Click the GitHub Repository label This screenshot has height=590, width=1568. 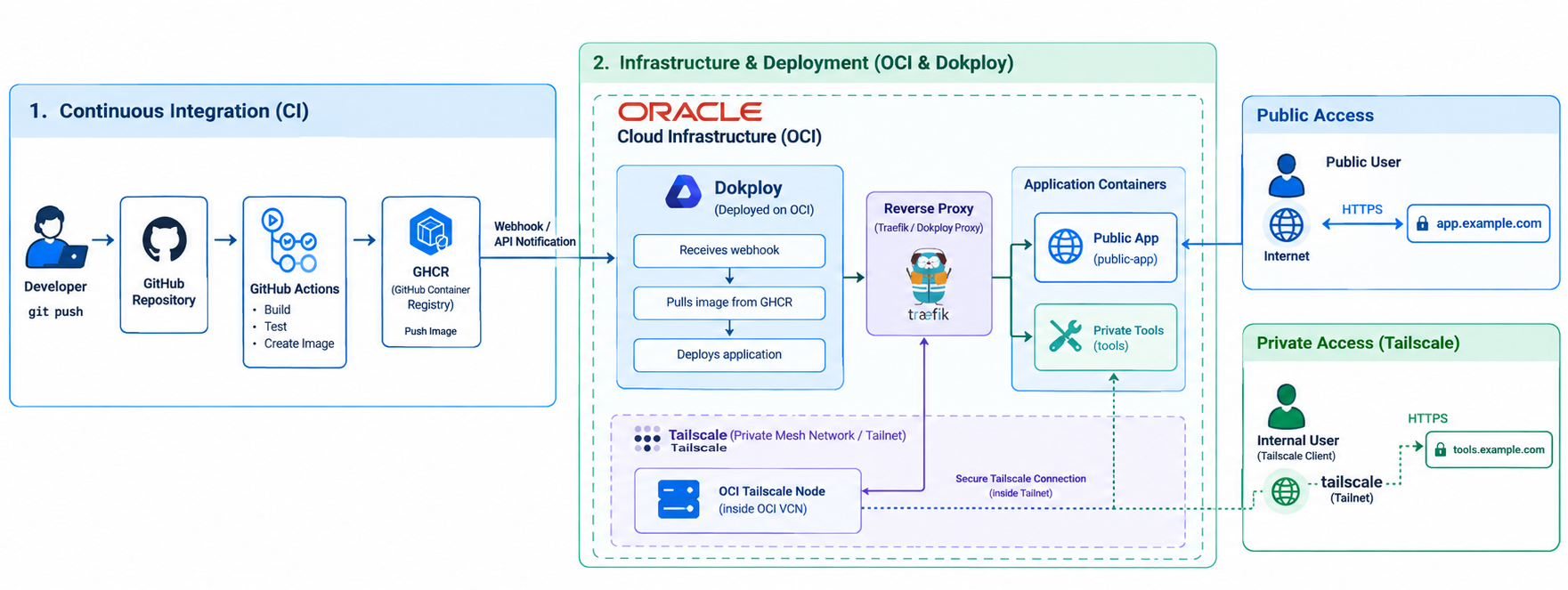click(164, 292)
